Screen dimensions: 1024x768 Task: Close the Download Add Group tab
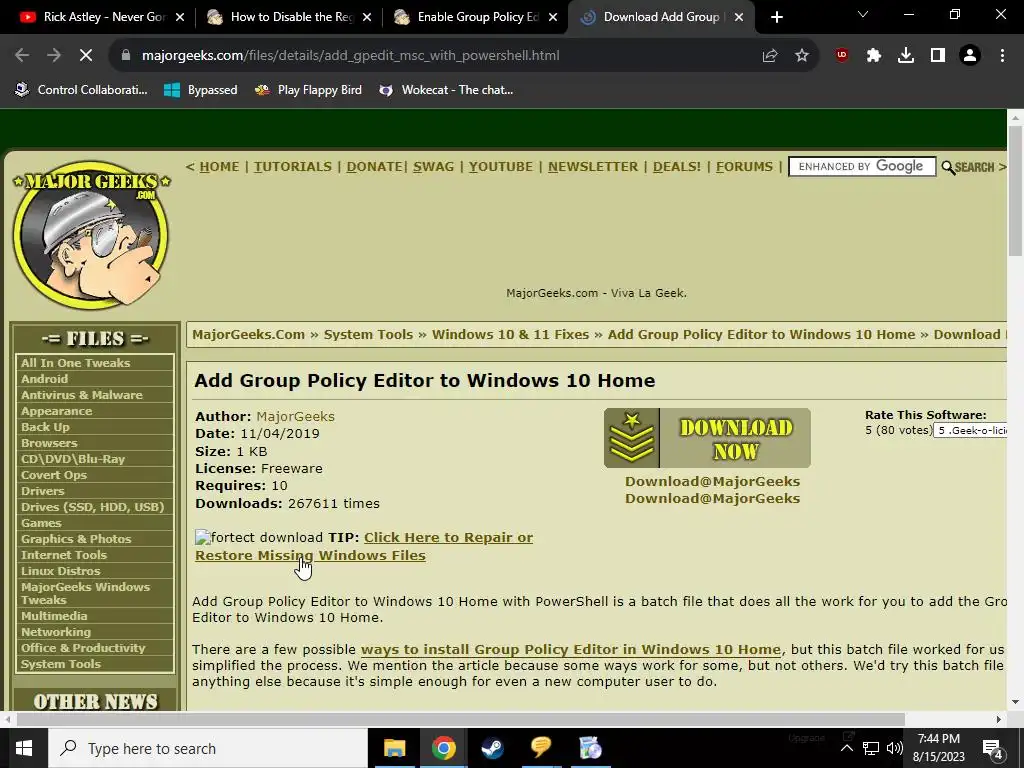(x=739, y=17)
